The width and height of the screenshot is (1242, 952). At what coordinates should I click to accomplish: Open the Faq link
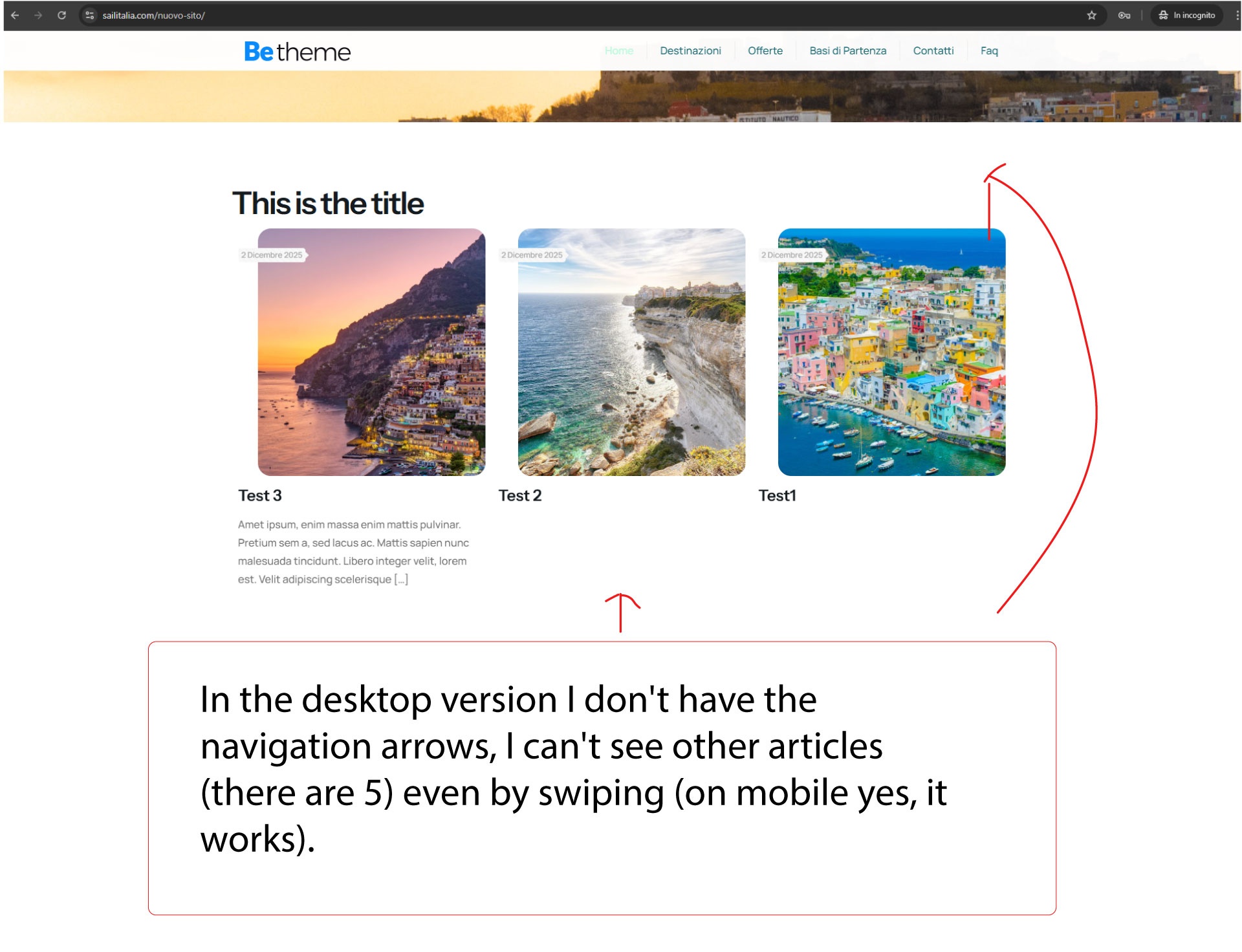[989, 50]
